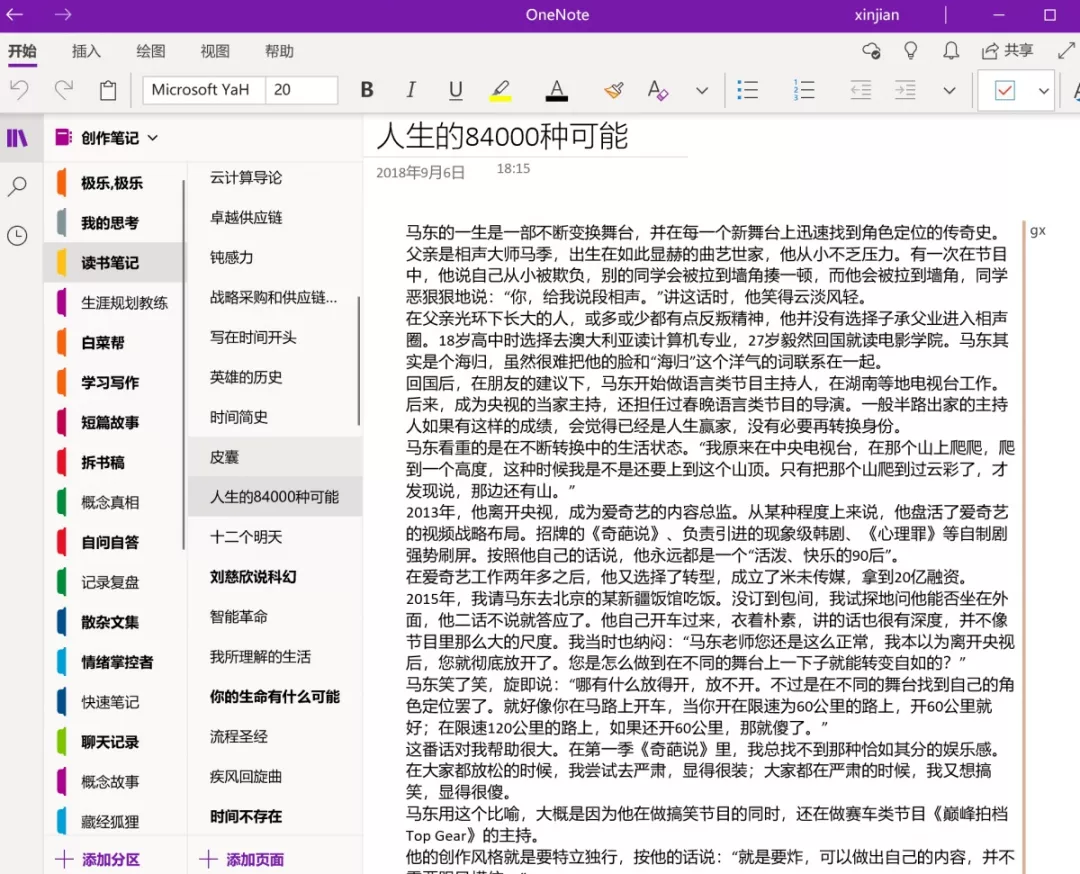1080x874 pixels.
Task: Open the 记录复盘 section
Action: click(x=114, y=582)
